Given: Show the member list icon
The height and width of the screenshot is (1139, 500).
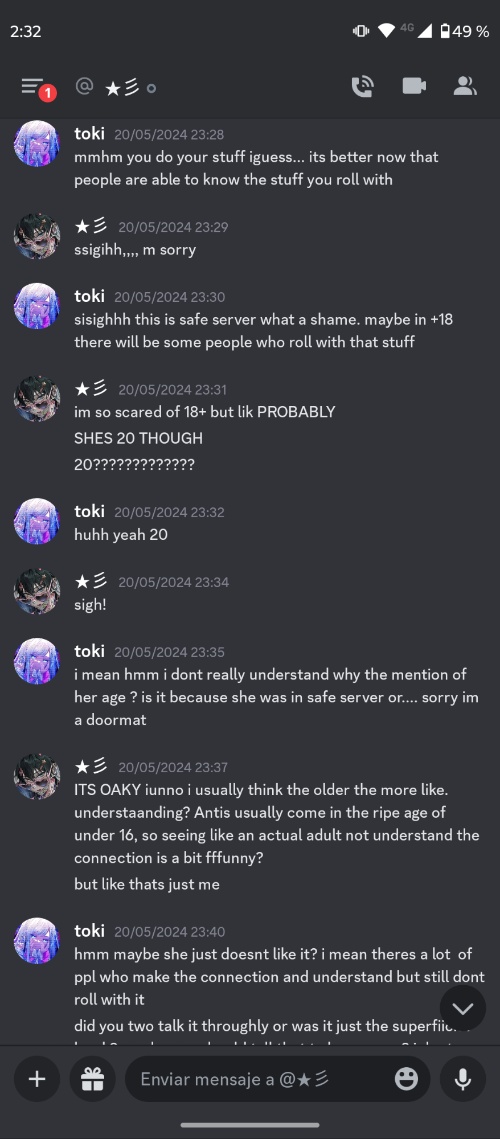Looking at the screenshot, I should coord(464,86).
